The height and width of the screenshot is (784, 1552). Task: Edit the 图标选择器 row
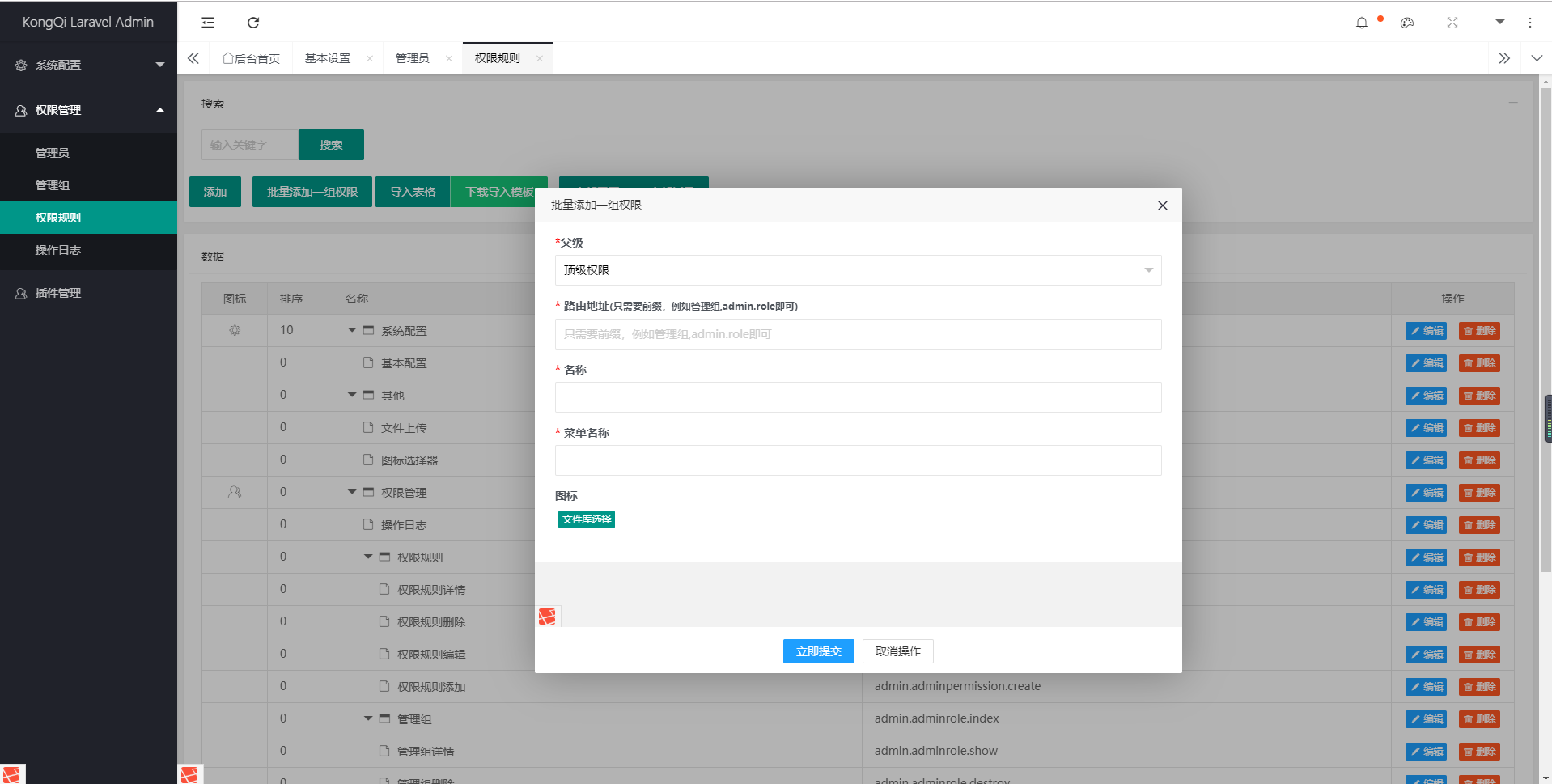(x=1426, y=460)
